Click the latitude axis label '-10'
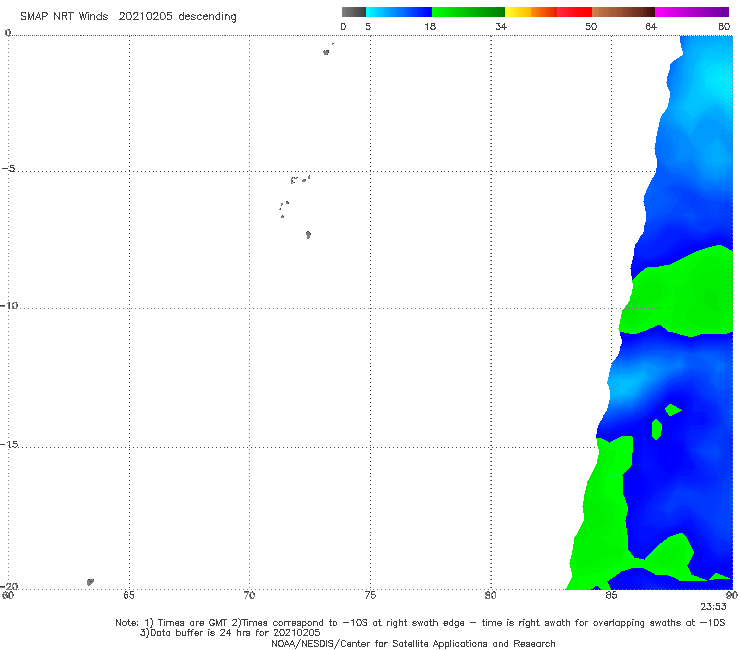Viewport: 740px width, 650px height. 9,305
